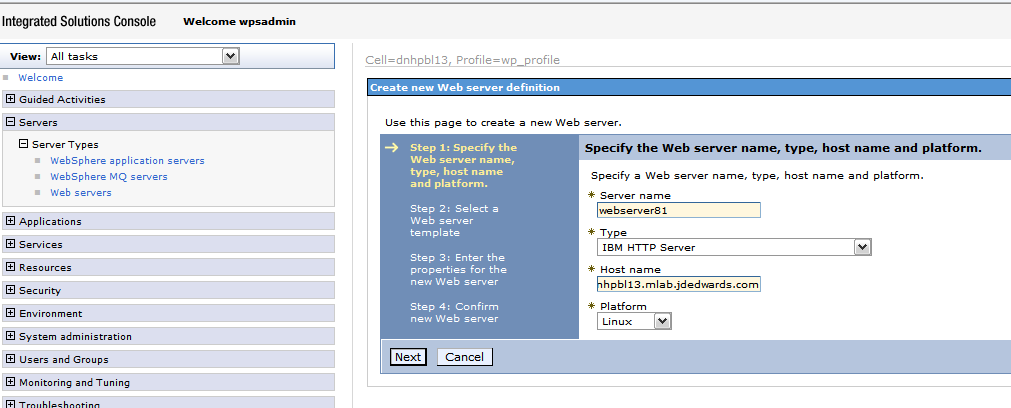Expand the Guided Activities section
The width and height of the screenshot is (1011, 408).
coord(10,99)
